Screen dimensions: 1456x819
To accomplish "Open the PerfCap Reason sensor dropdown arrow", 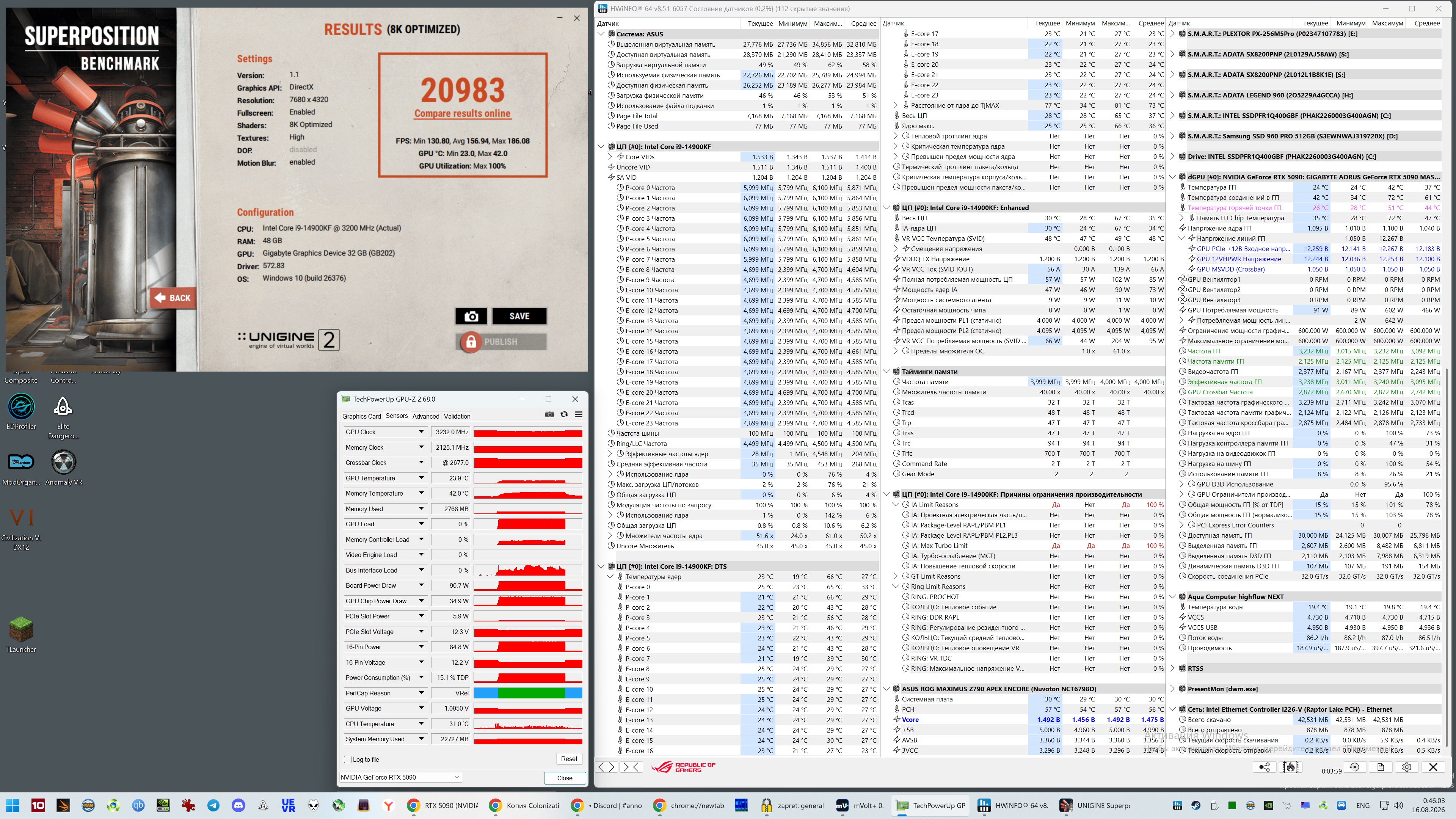I will click(421, 693).
